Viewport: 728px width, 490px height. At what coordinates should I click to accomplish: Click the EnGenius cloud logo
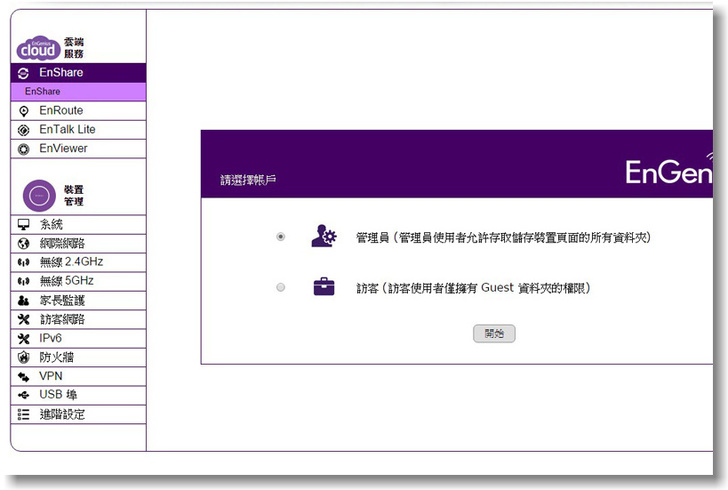[39, 47]
